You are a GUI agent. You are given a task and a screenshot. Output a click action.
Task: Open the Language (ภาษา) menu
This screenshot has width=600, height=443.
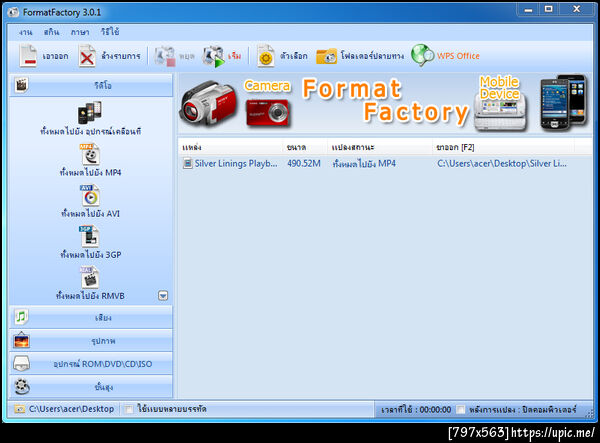click(x=80, y=32)
